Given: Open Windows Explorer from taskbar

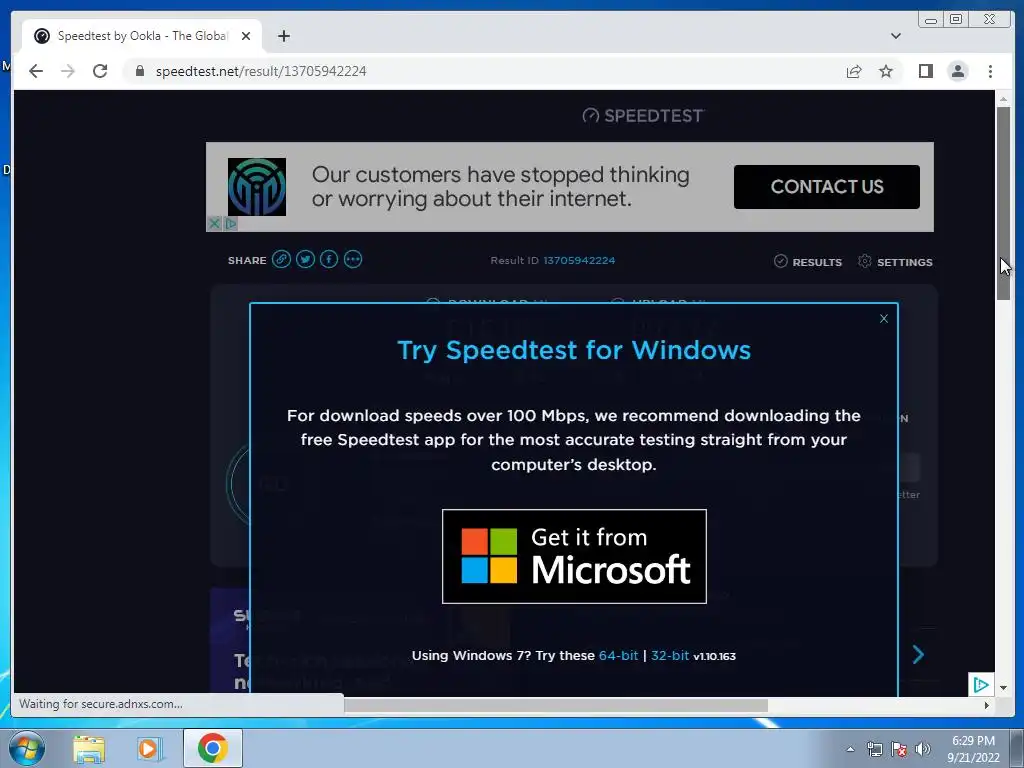Looking at the screenshot, I should click(x=89, y=748).
